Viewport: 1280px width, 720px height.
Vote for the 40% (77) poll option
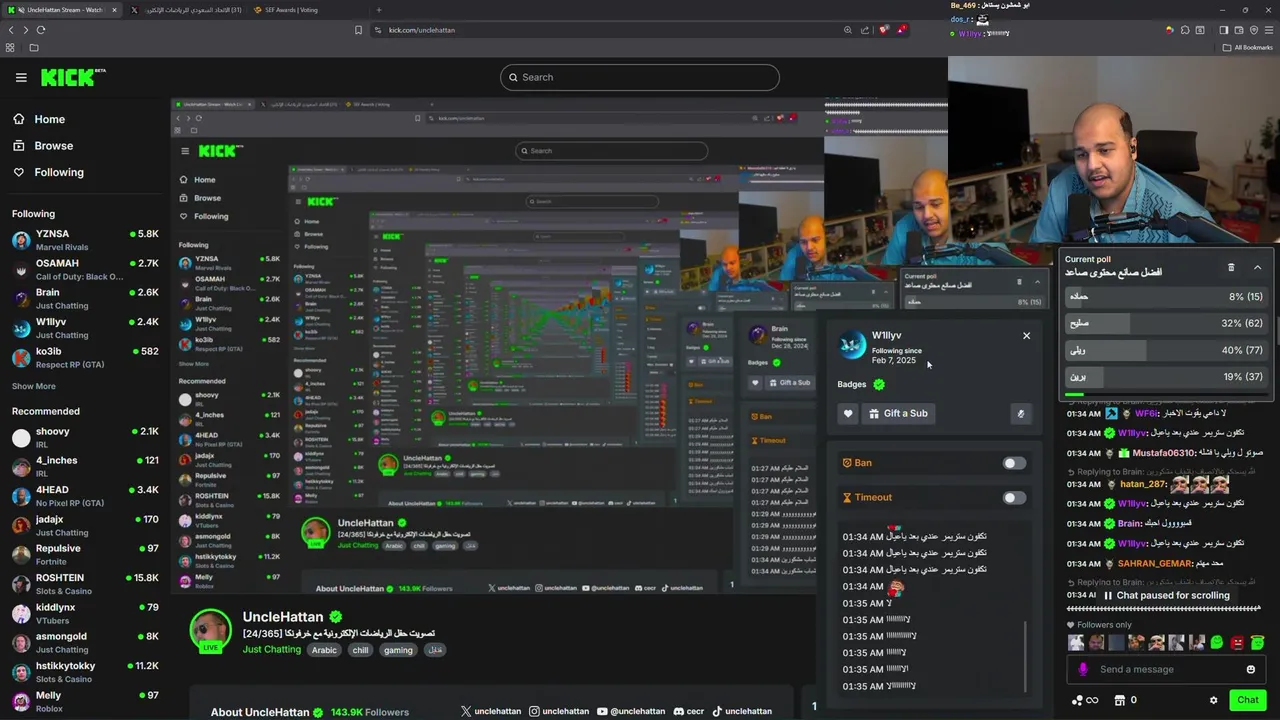[1166, 350]
